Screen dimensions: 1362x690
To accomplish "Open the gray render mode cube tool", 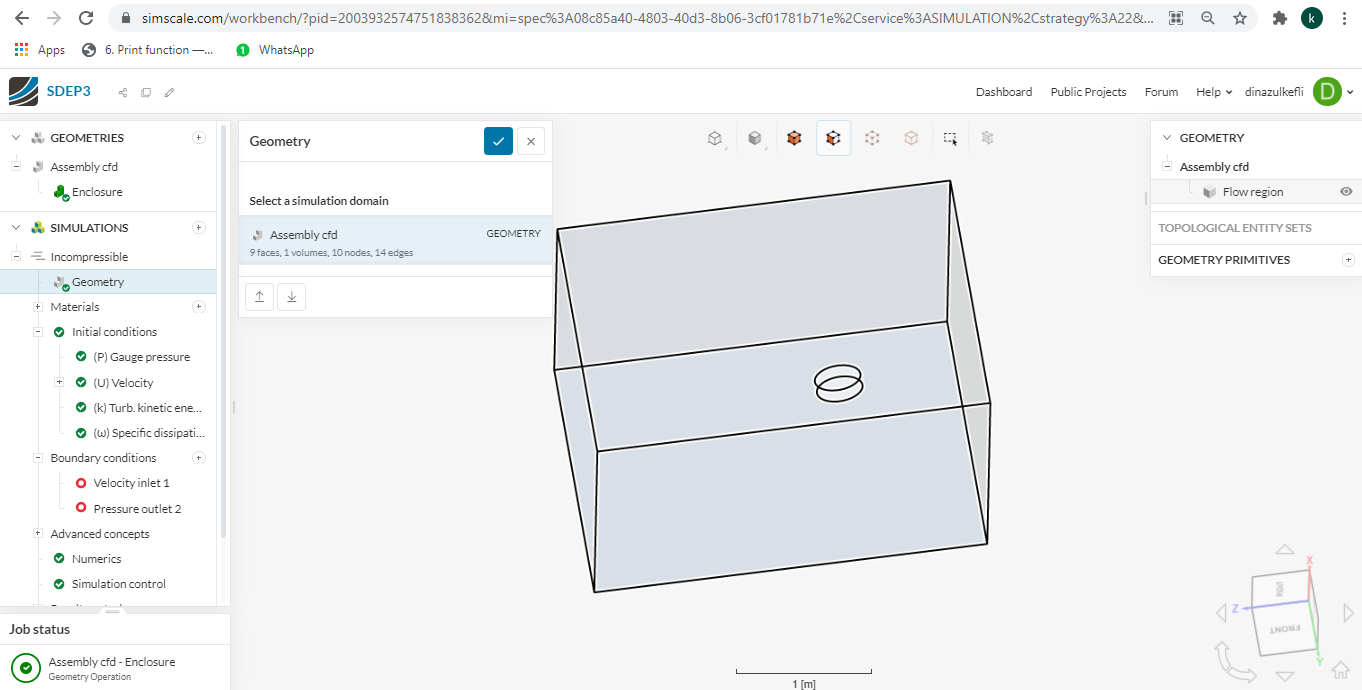I will pyautogui.click(x=756, y=138).
